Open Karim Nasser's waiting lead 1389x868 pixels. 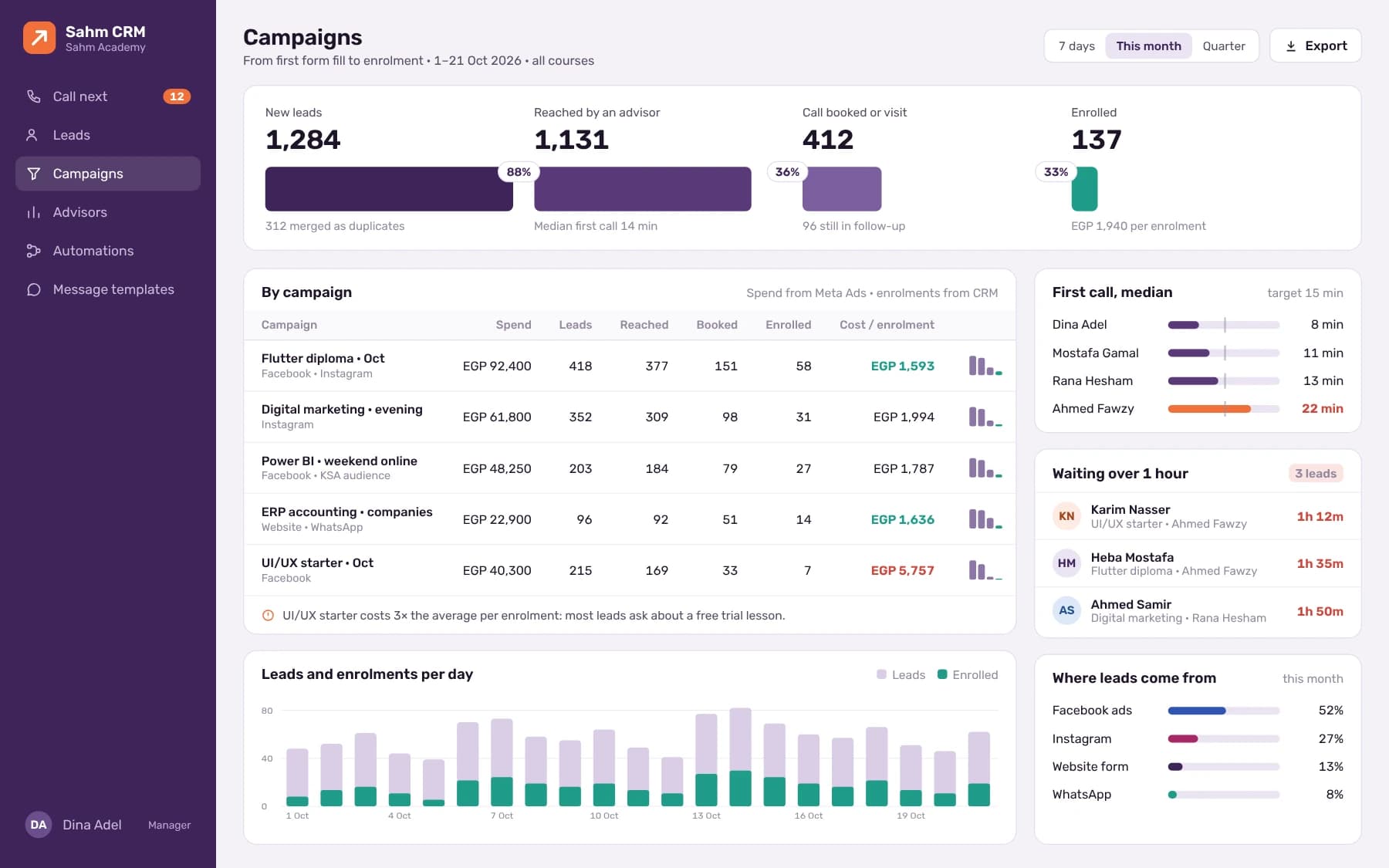(x=1198, y=516)
